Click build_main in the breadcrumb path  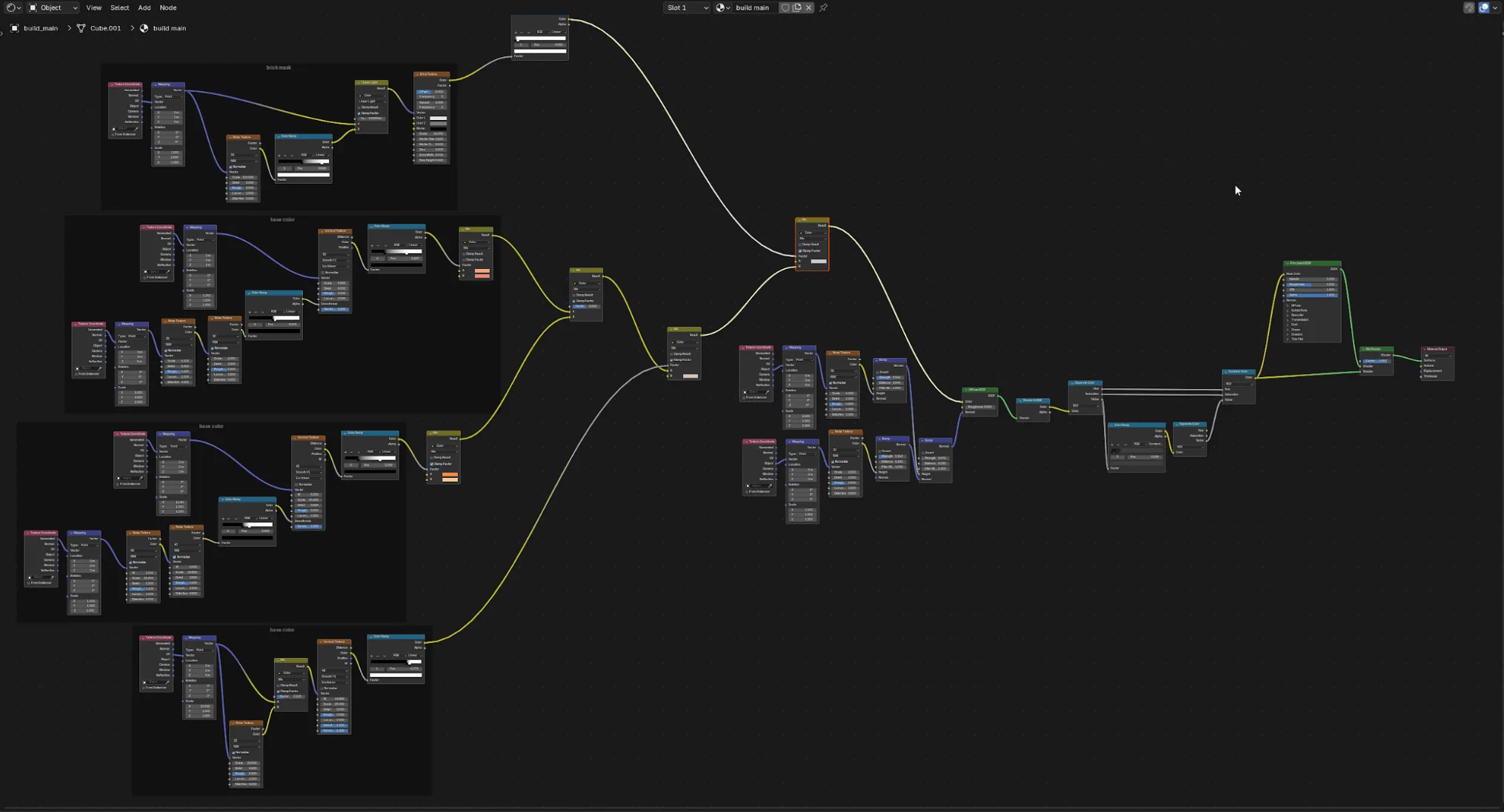click(41, 28)
